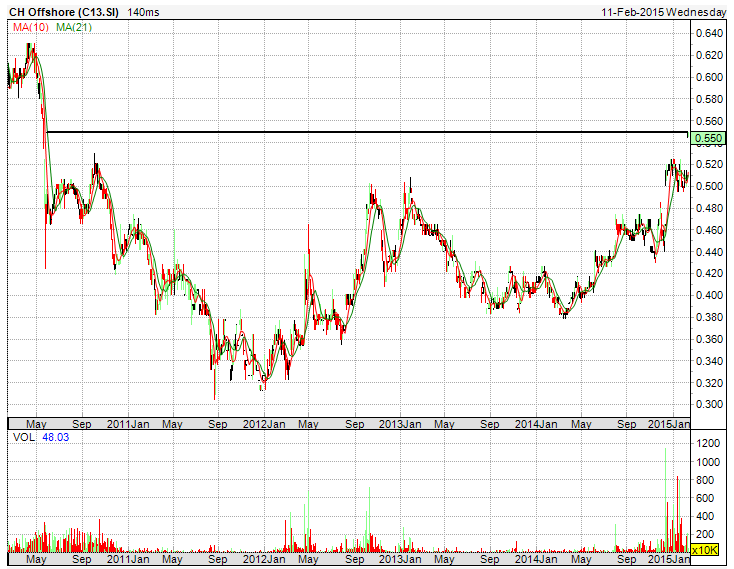Image resolution: width=734 pixels, height=569 pixels.
Task: Click 0.640 on the price axis
Action: click(708, 33)
